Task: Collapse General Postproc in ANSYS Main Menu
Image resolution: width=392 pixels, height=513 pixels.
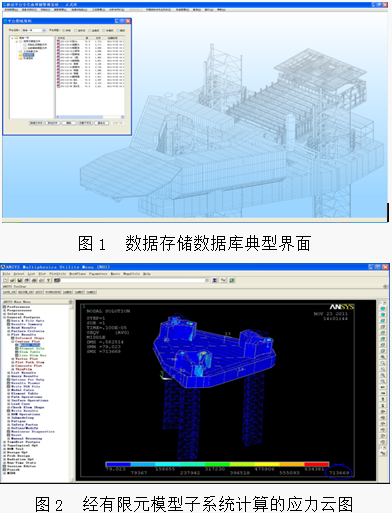Action: (4, 317)
